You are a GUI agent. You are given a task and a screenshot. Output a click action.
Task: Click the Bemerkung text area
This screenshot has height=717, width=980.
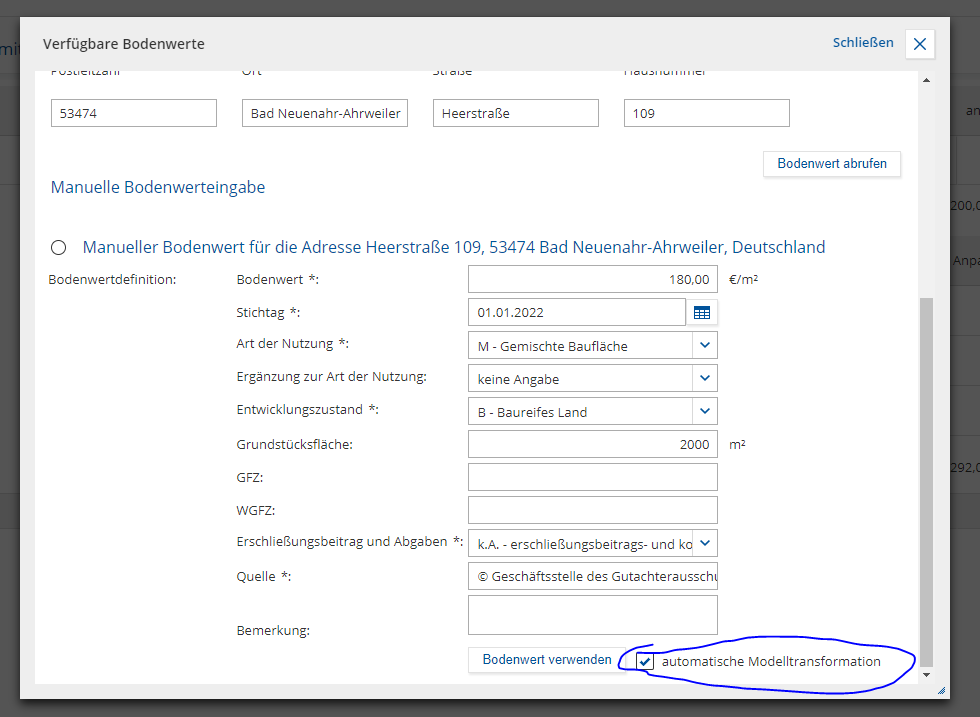click(592, 615)
